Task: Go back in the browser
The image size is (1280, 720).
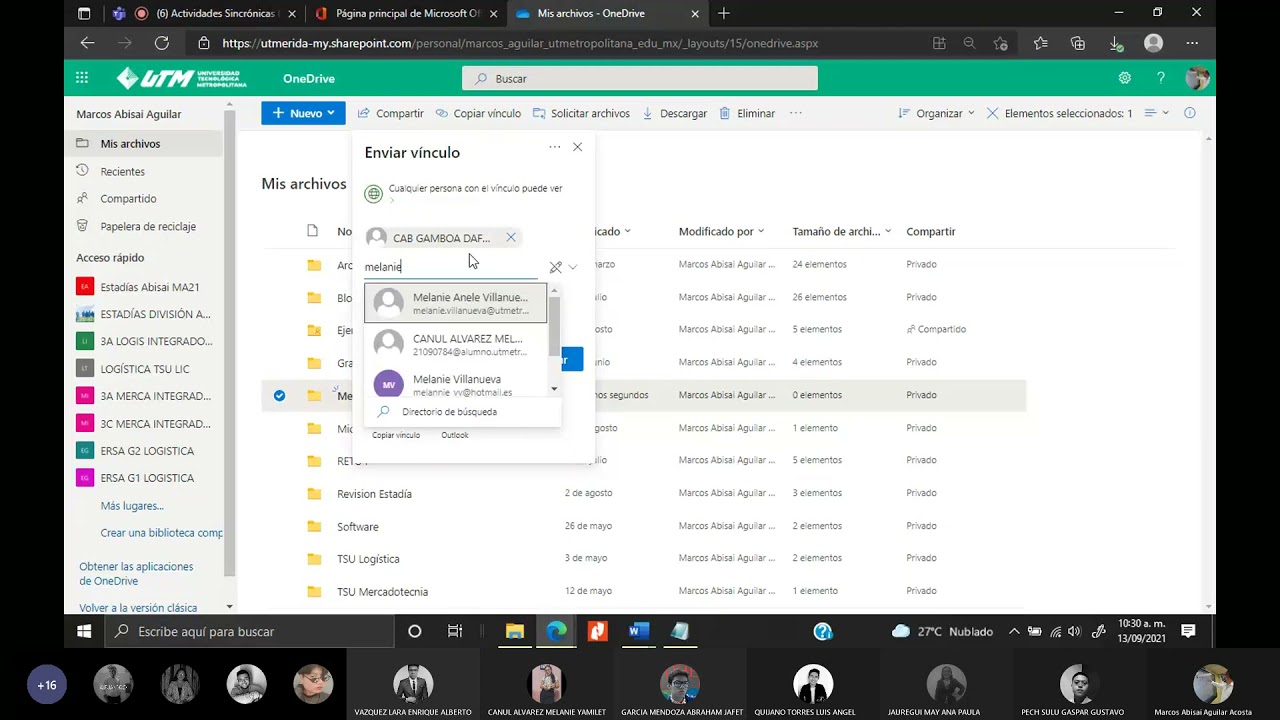Action: coord(87,43)
